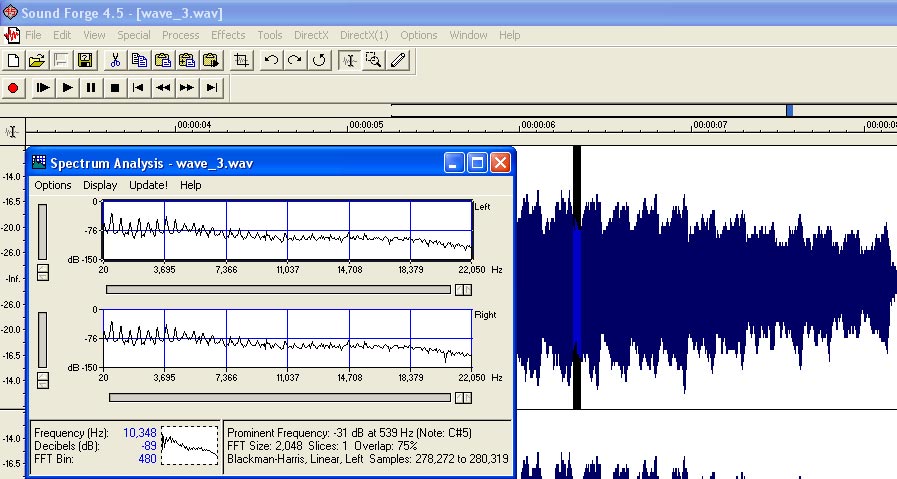
Task: Click the Right channel horizontal zoom stepper
Action: point(463,397)
